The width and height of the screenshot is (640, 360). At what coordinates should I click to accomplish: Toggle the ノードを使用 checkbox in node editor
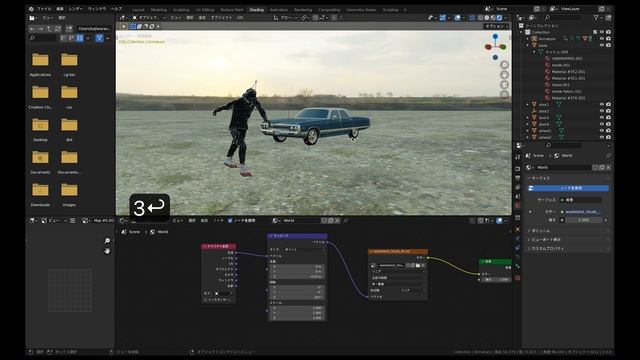pos(230,220)
